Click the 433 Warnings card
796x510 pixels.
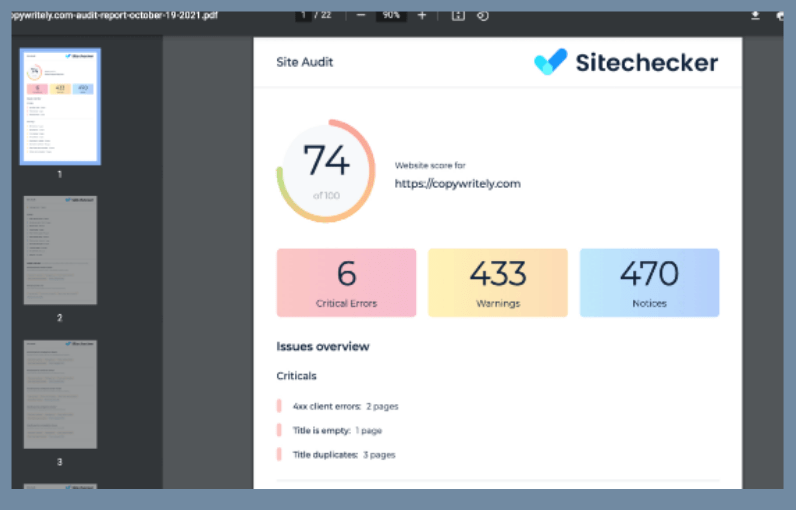click(498, 283)
